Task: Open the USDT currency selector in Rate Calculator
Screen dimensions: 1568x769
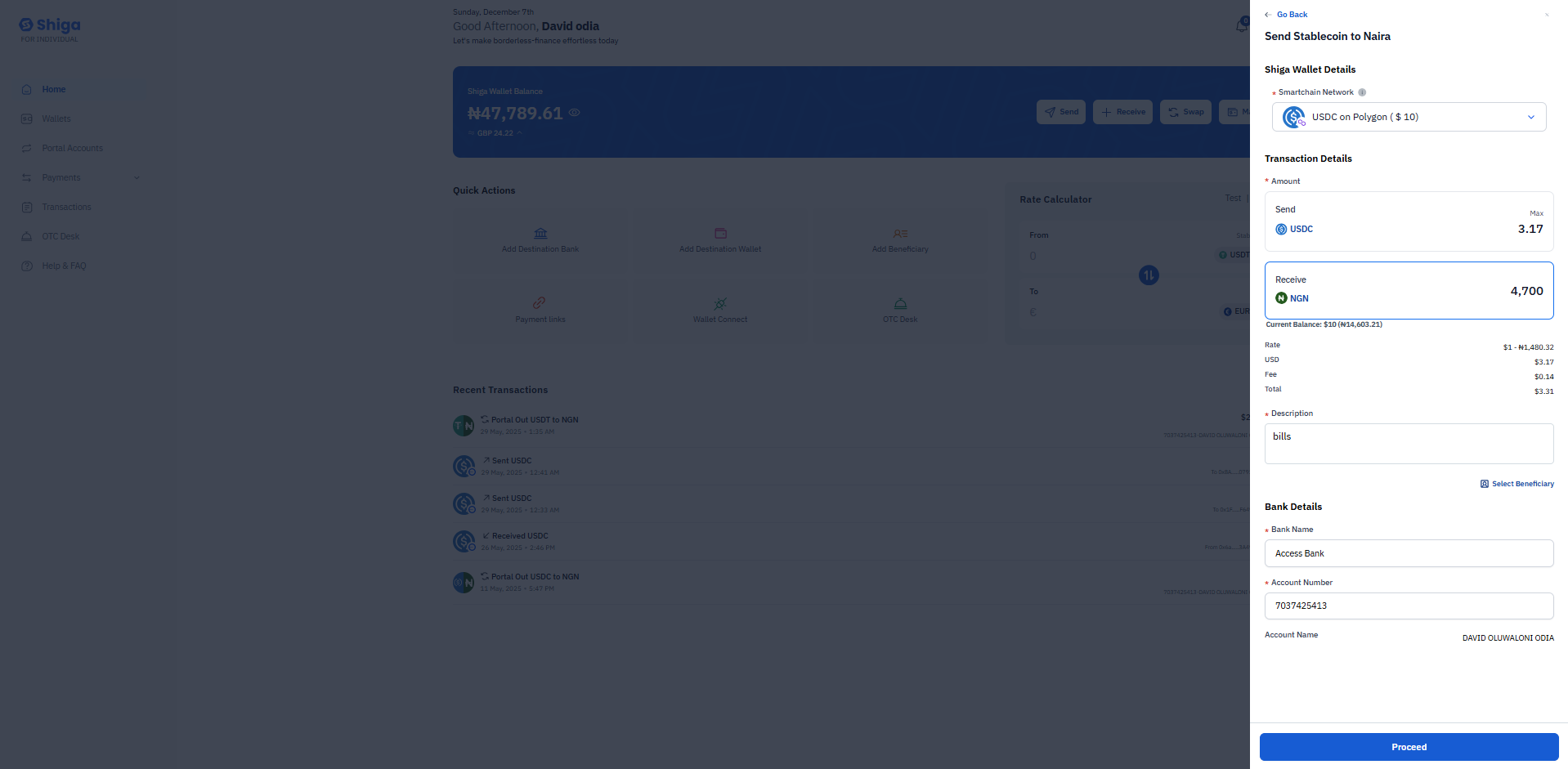Action: (1234, 255)
